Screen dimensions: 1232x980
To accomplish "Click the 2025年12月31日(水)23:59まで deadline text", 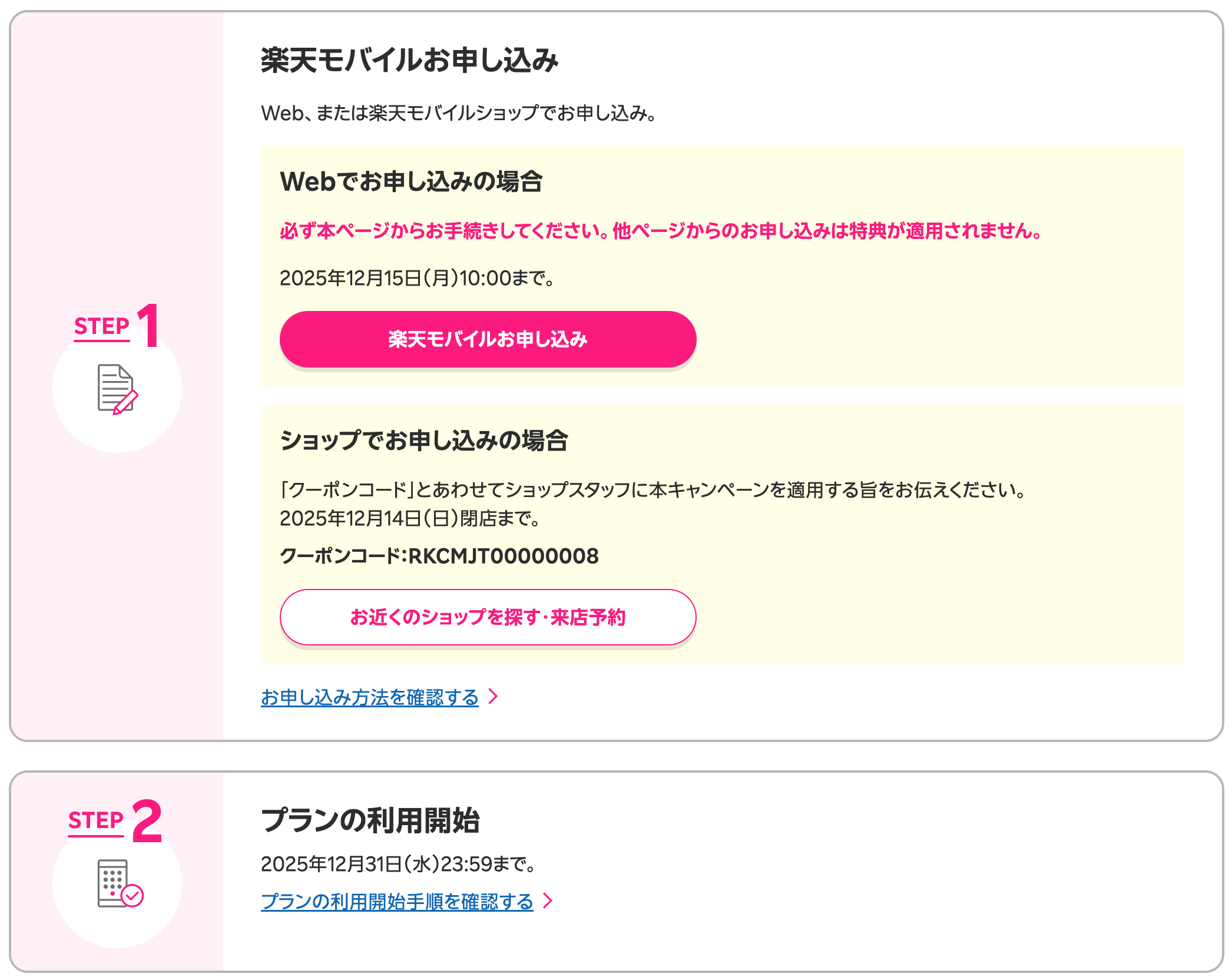I will [398, 863].
